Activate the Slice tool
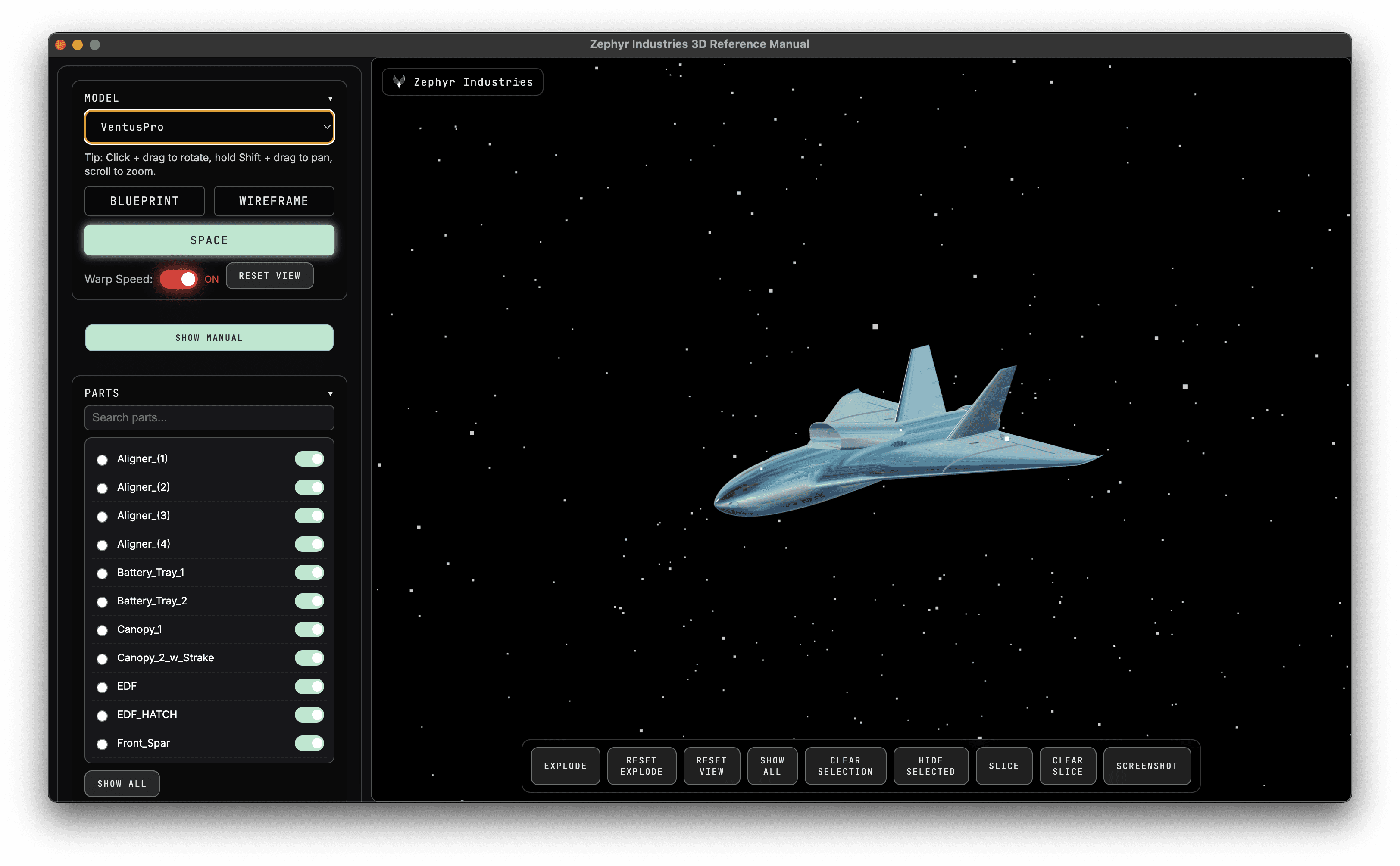 (x=1003, y=766)
